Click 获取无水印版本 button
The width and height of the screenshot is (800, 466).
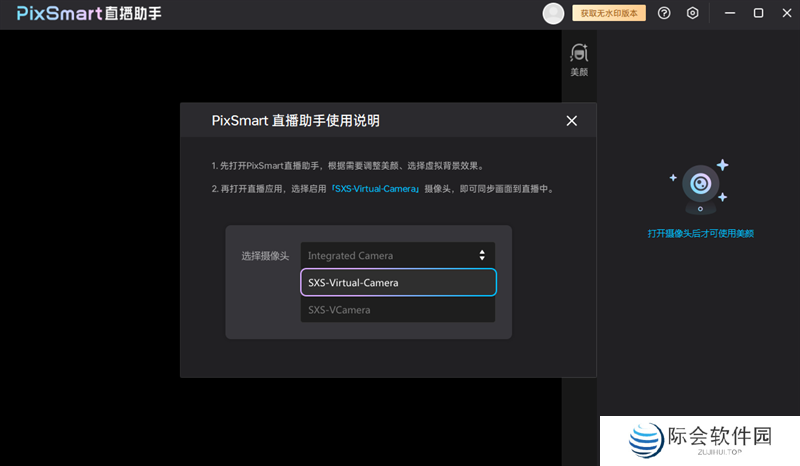pyautogui.click(x=609, y=13)
